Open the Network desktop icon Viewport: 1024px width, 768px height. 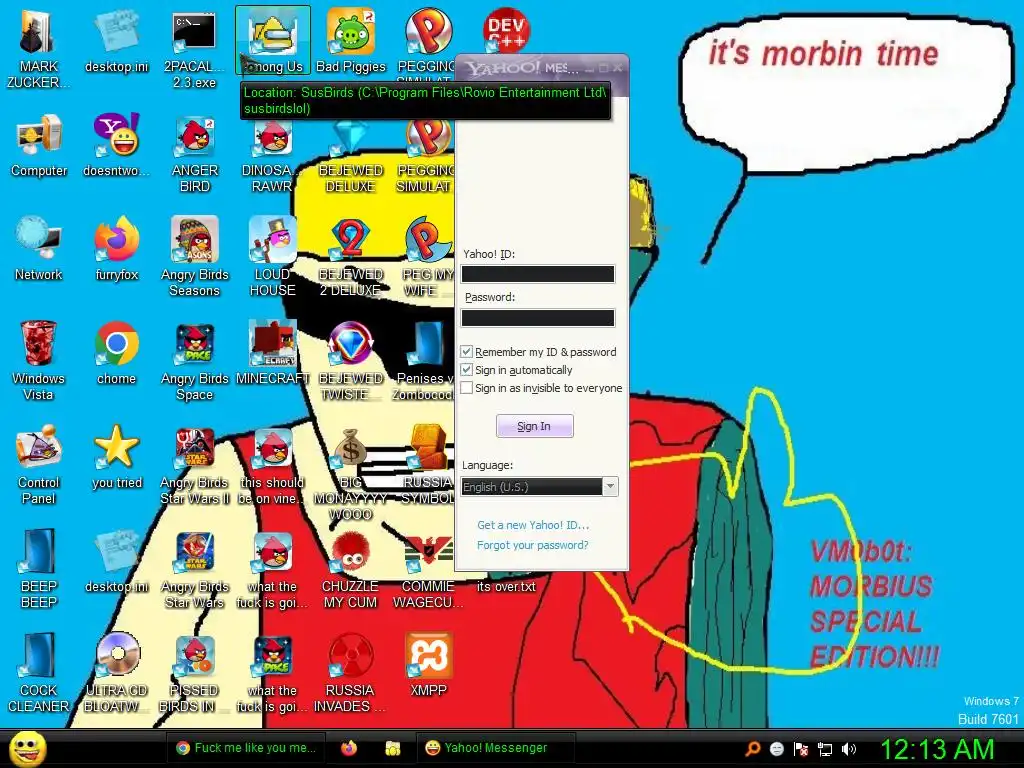[x=39, y=249]
